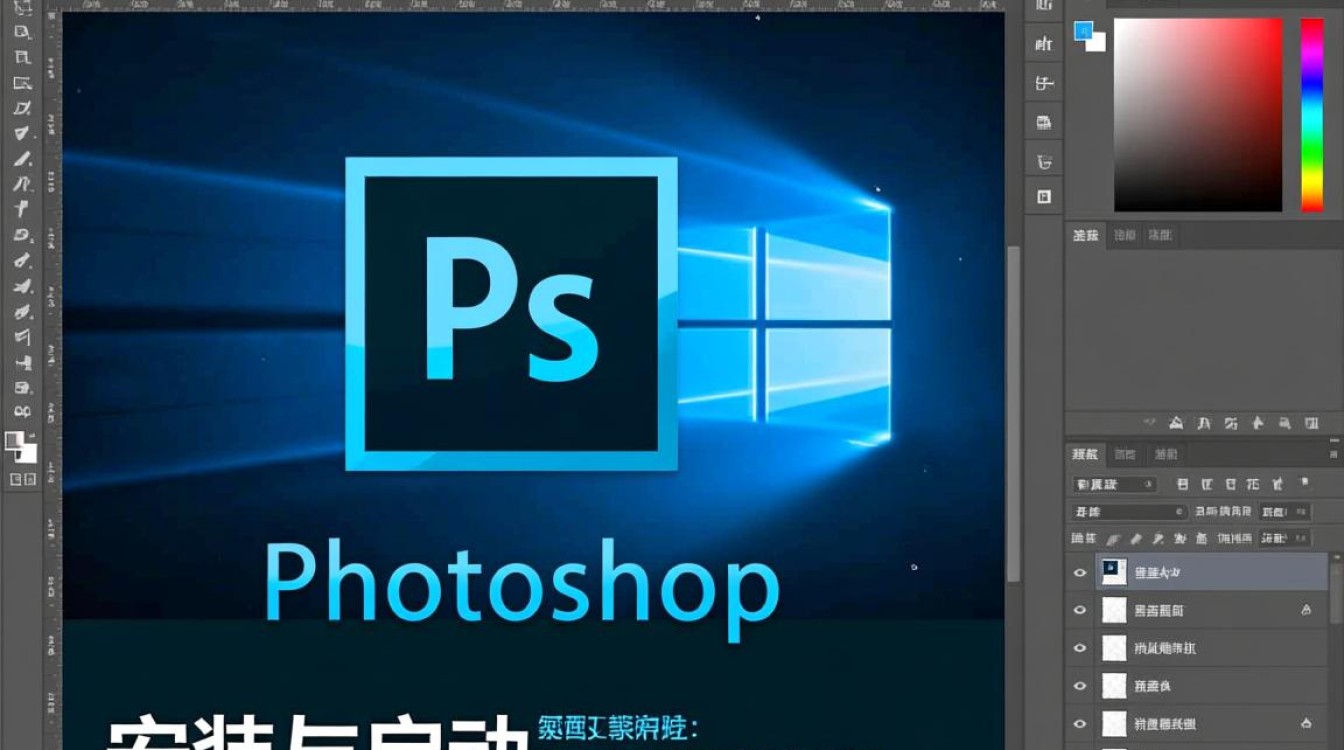
Task: Click the fourth layer filter icon in filter row
Action: pos(1254,484)
